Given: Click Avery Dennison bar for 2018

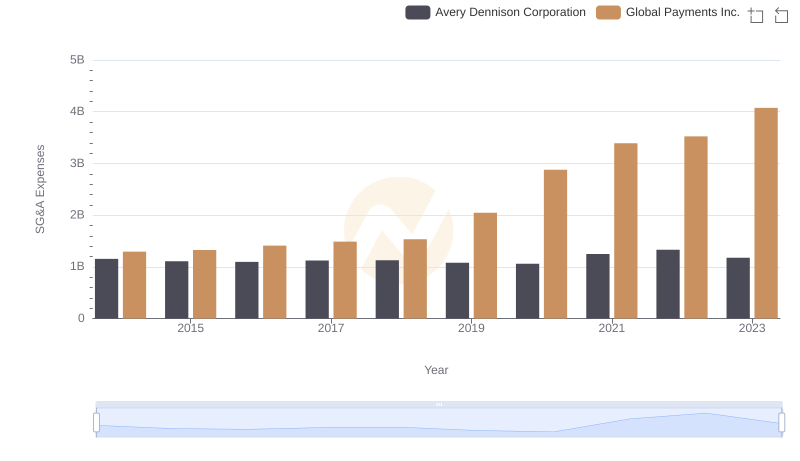Looking at the screenshot, I should [387, 289].
